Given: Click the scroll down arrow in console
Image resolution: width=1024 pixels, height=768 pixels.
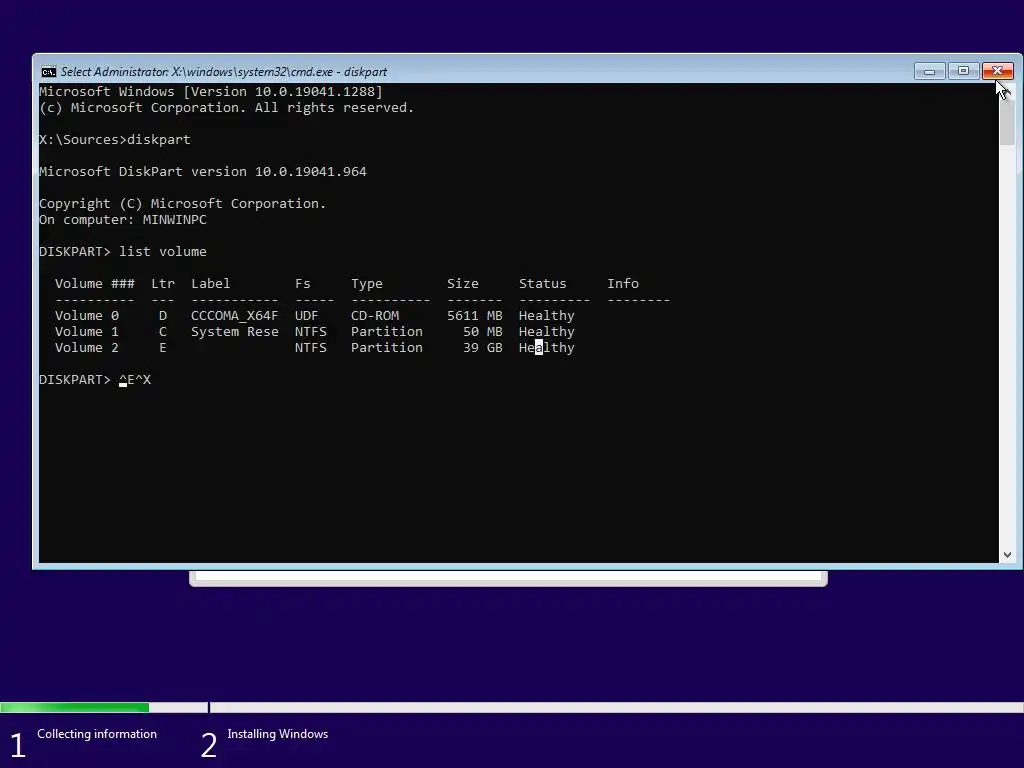Looking at the screenshot, I should [x=1006, y=554].
